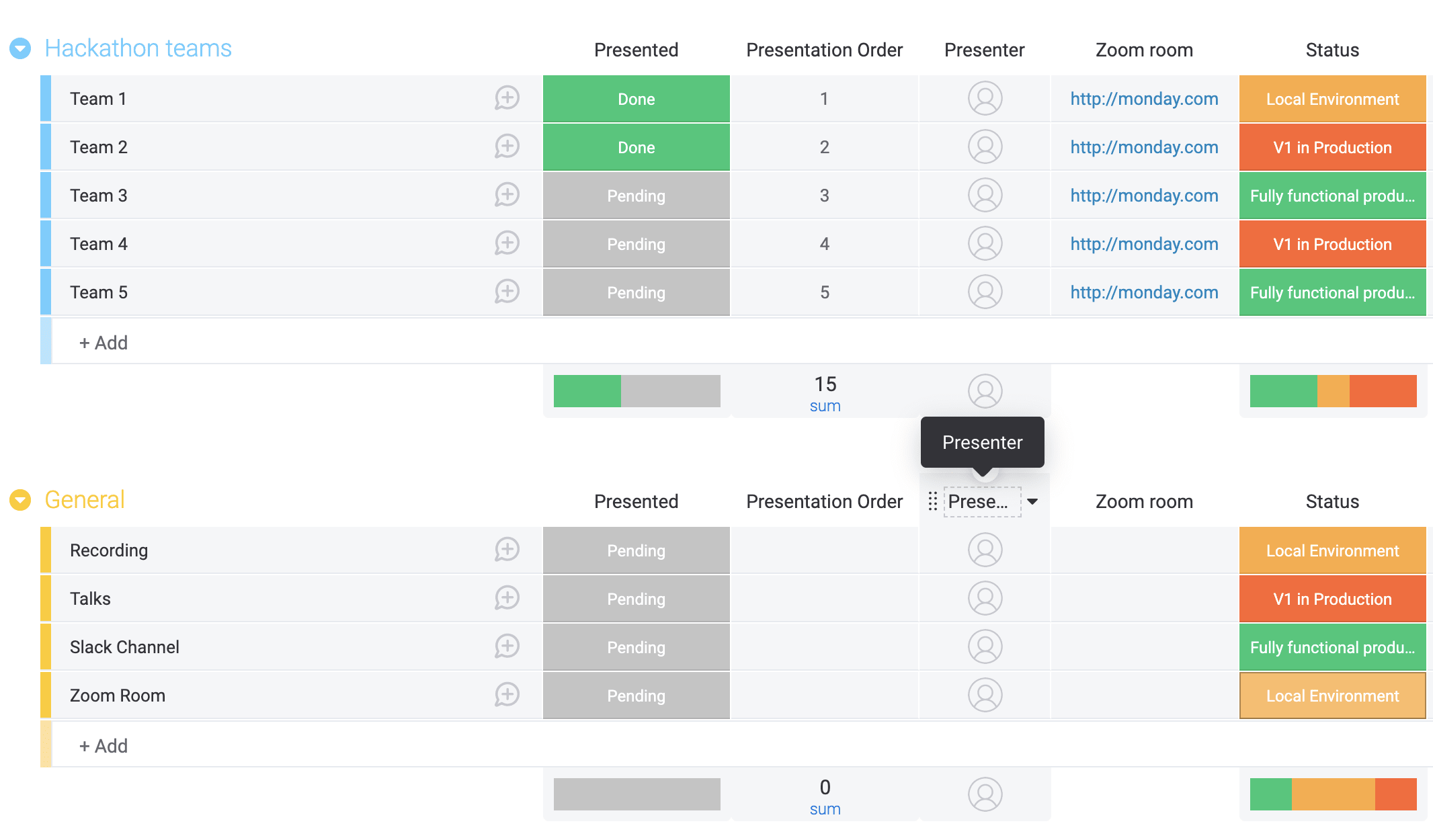Open conversation icon for Team 5

(x=507, y=292)
